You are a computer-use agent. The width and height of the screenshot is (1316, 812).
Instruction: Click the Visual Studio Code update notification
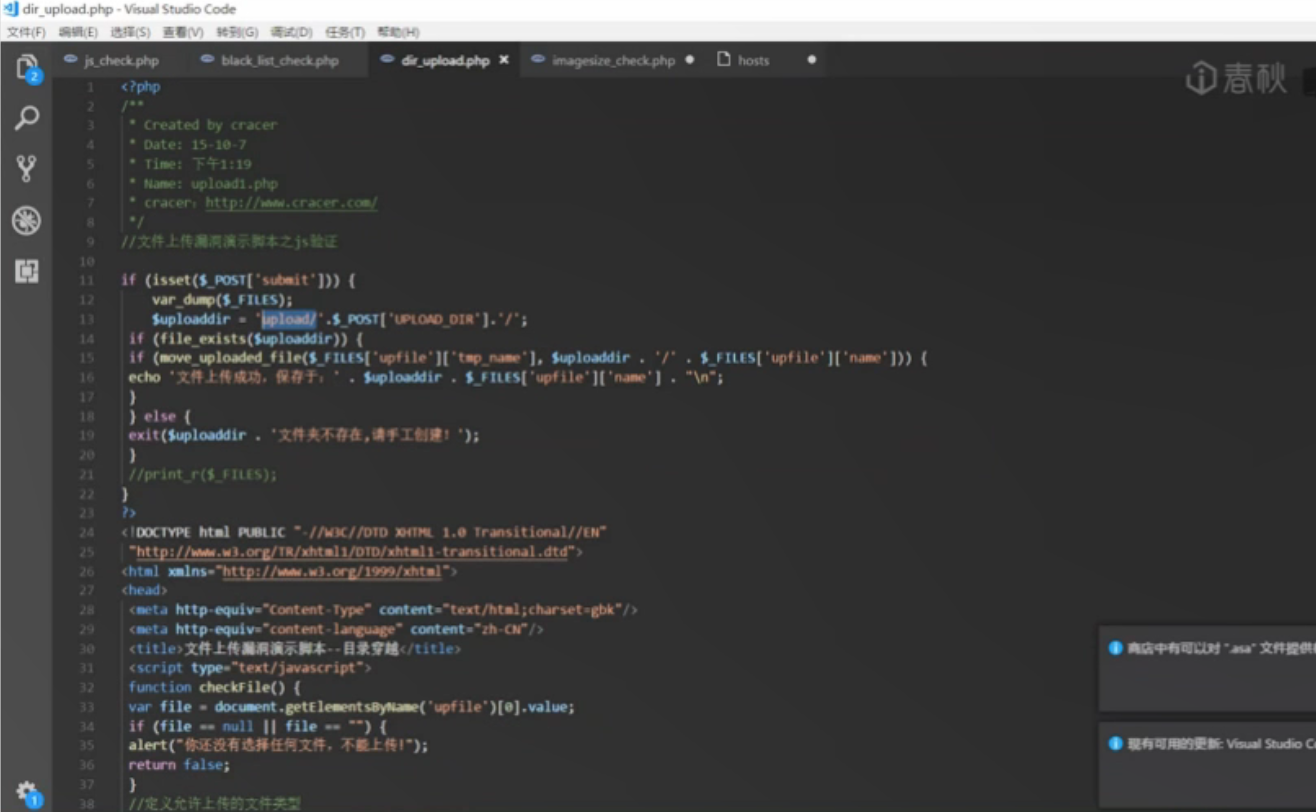1219,744
